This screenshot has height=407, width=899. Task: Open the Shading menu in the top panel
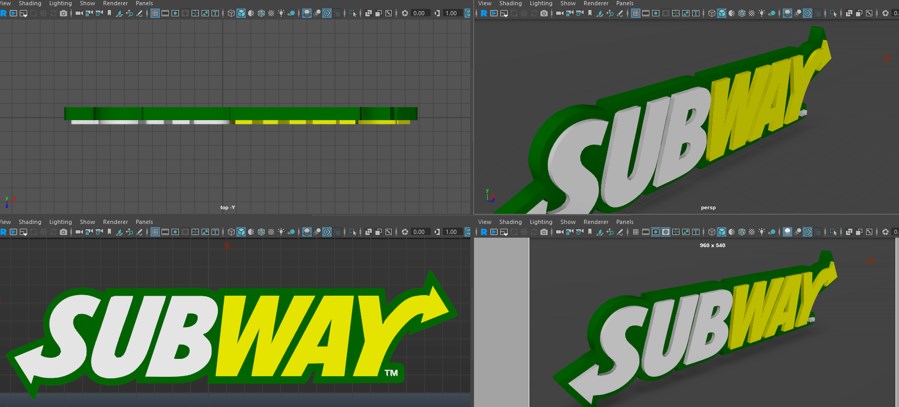[x=29, y=3]
